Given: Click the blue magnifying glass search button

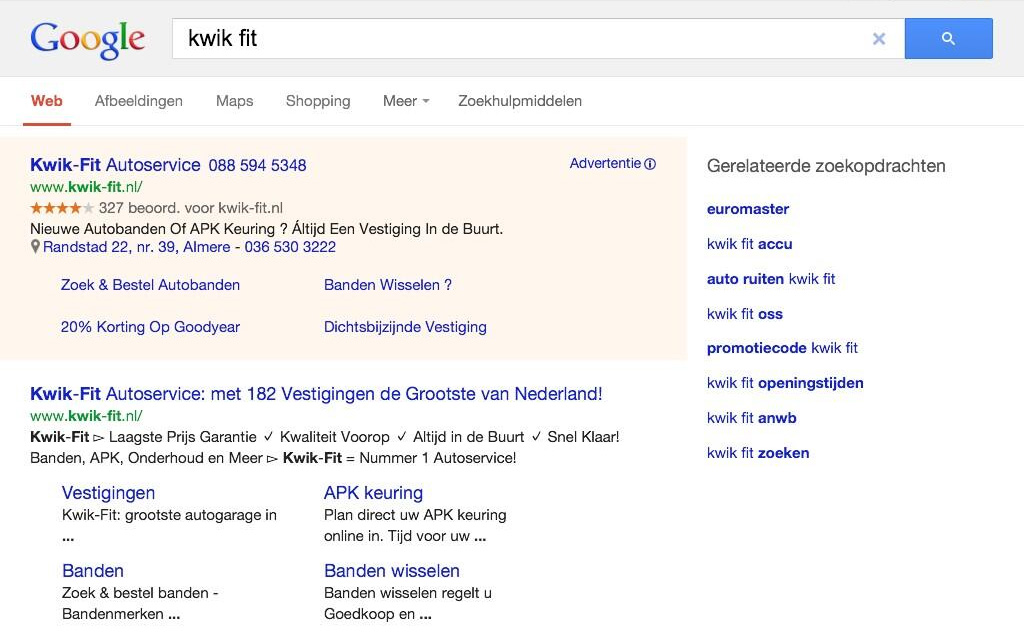Looking at the screenshot, I should [x=948, y=39].
